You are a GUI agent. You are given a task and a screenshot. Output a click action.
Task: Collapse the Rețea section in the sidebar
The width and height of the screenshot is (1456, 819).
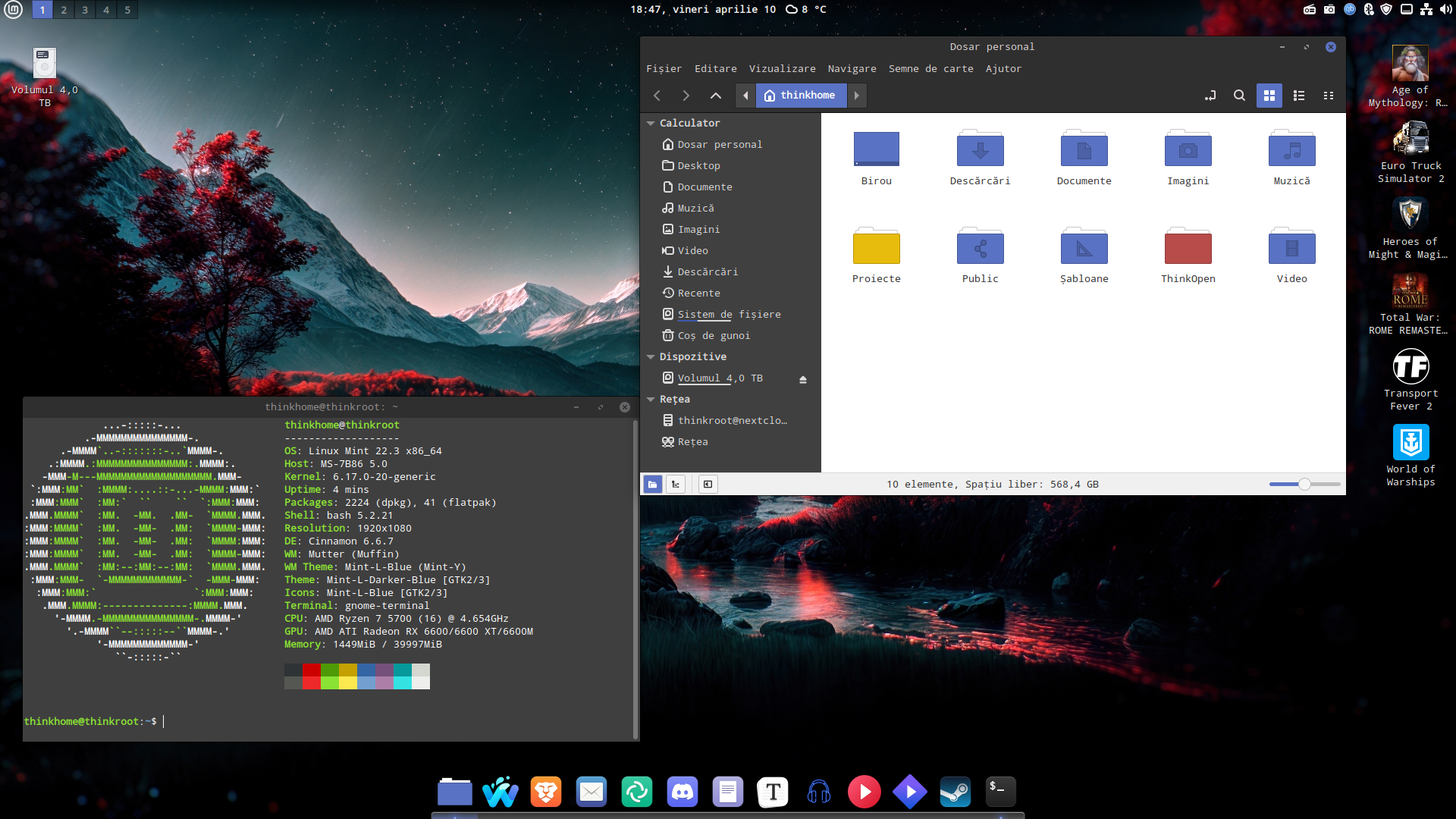coord(651,398)
